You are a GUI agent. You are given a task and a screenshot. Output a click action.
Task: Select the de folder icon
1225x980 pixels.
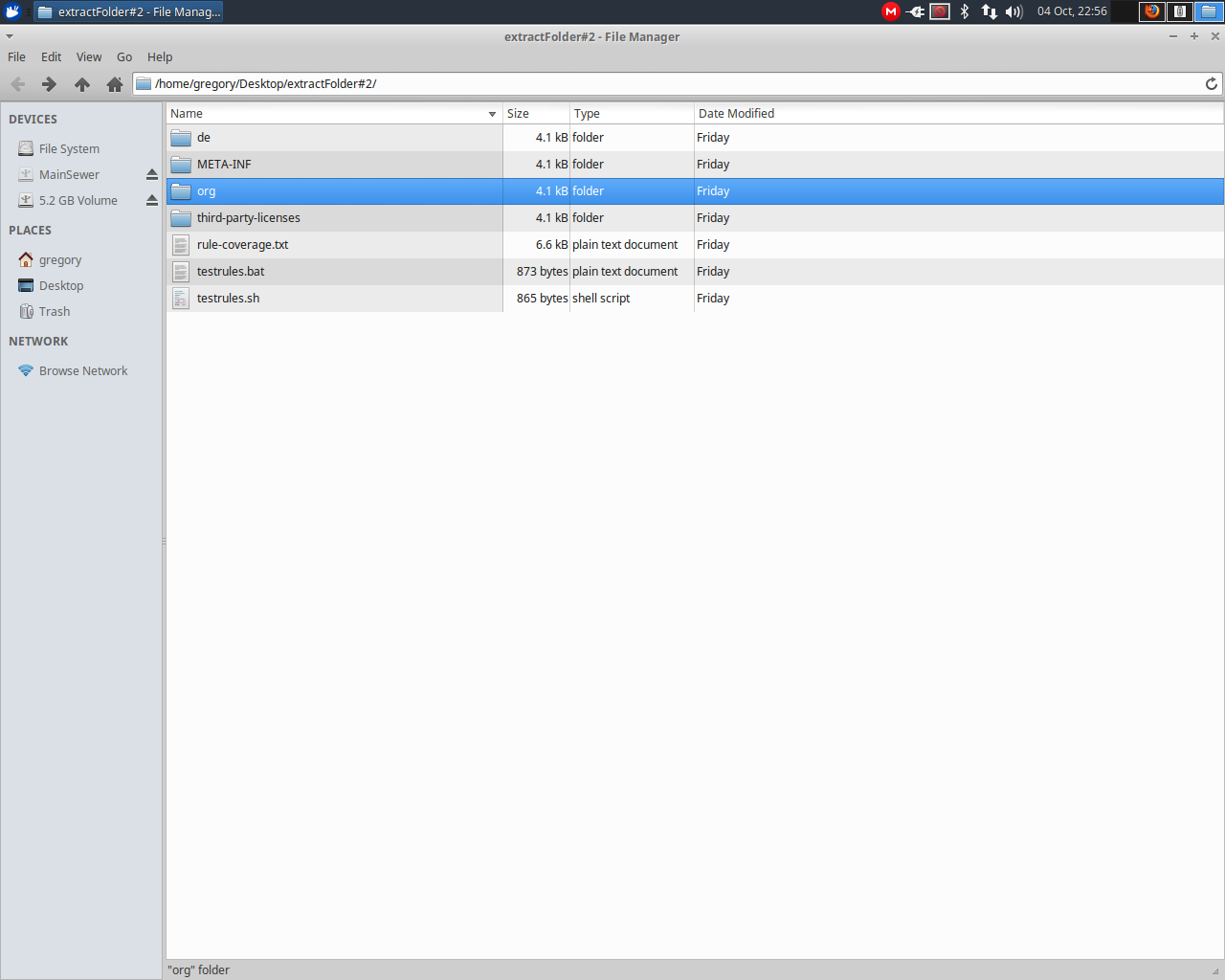181,138
